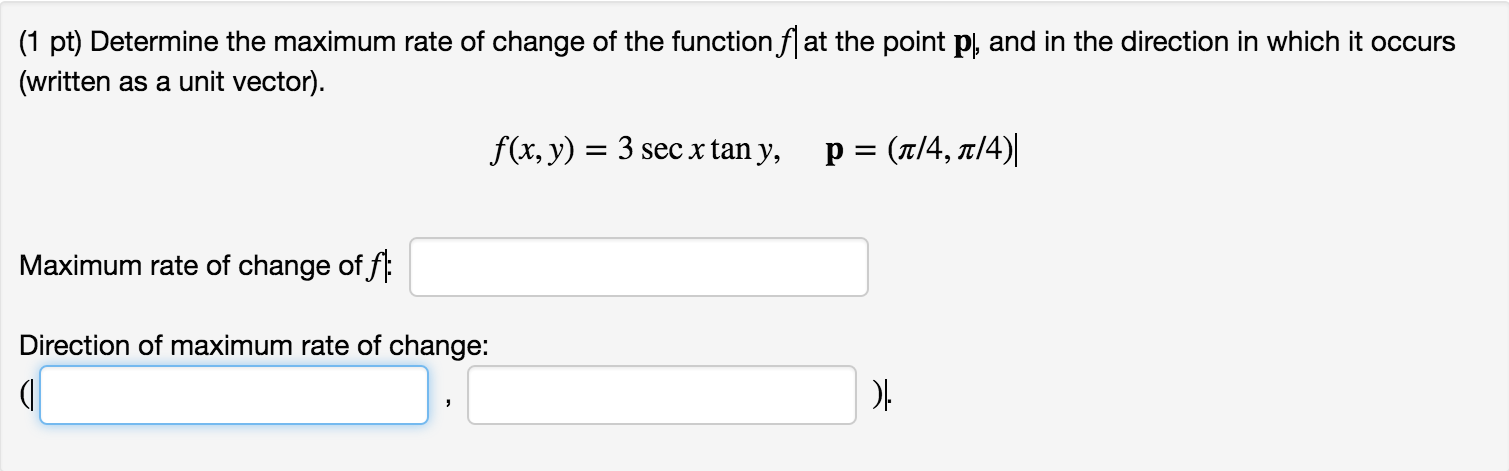Select the second direction component input box
This screenshot has width=1509, height=471.
pyautogui.click(x=661, y=395)
